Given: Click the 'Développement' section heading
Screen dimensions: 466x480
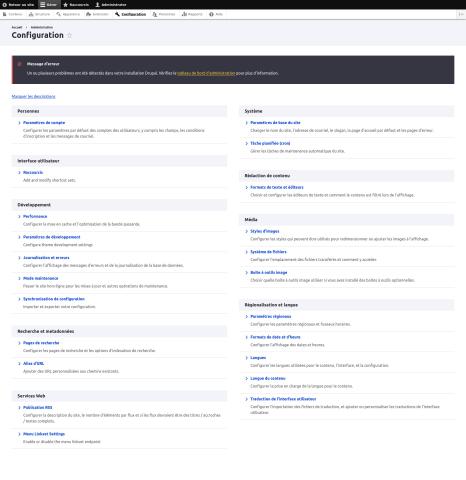Looking at the screenshot, I should [x=34, y=205].
